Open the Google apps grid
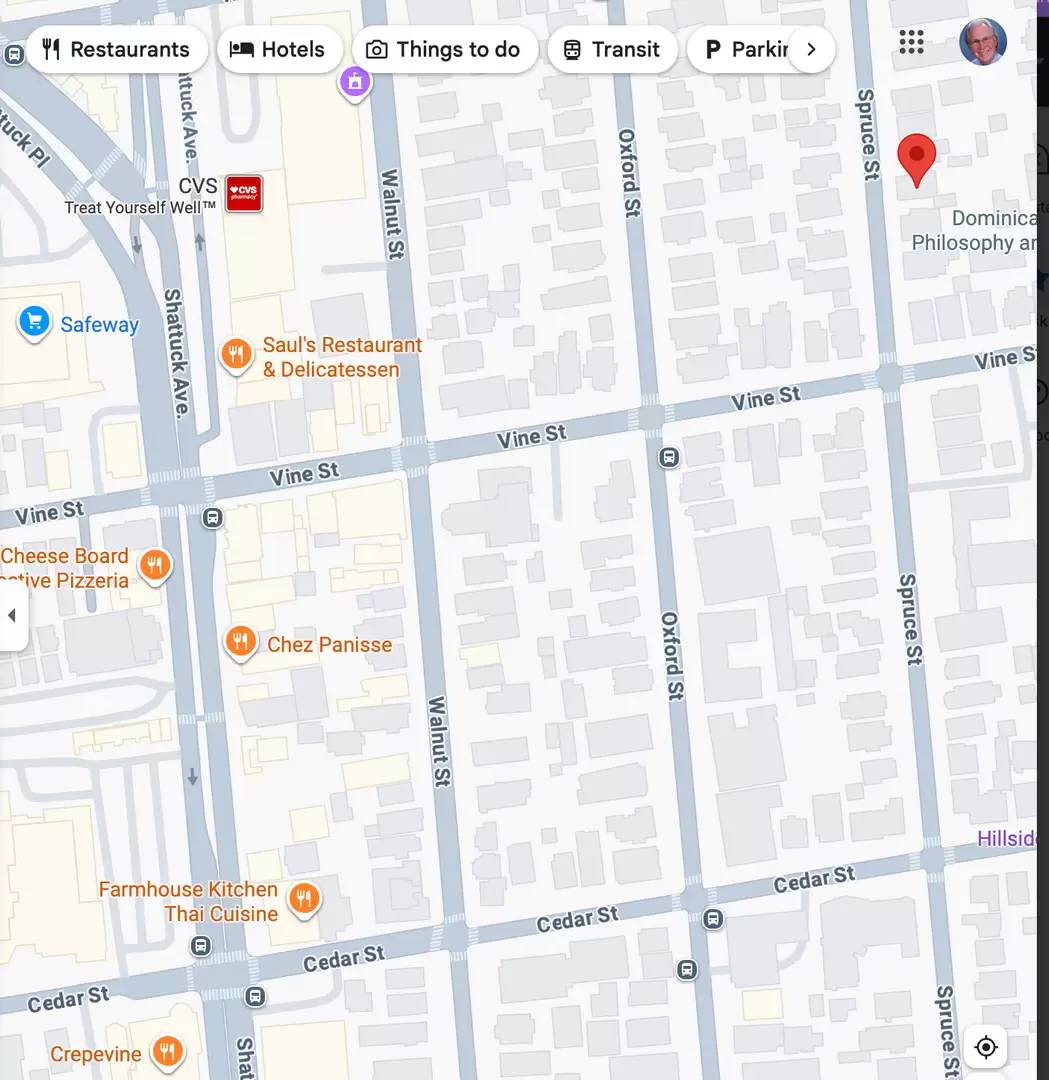 pyautogui.click(x=911, y=43)
